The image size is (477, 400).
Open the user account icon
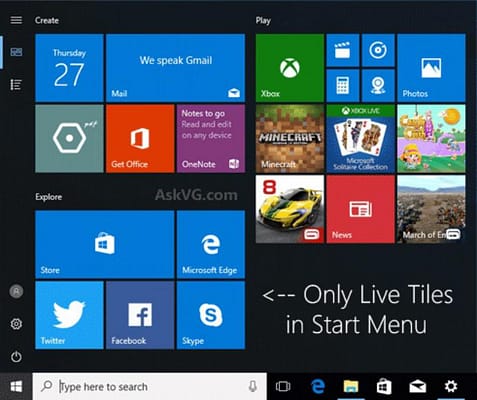[16, 291]
